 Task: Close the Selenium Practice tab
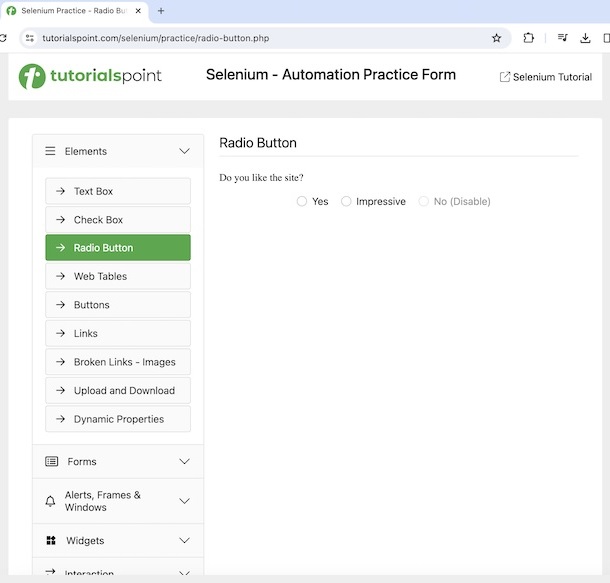pyautogui.click(x=138, y=11)
